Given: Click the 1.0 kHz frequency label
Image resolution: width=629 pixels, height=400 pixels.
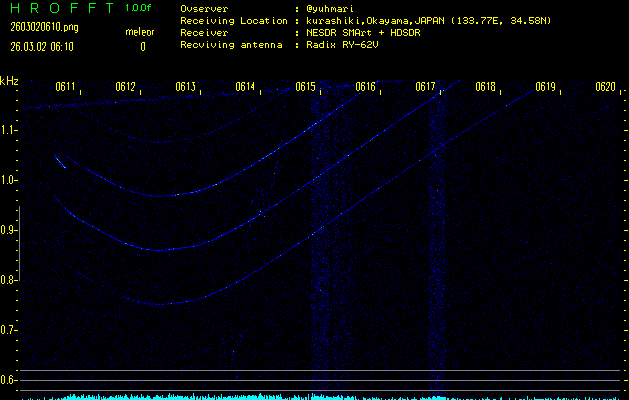Looking at the screenshot, I should 10,180.
